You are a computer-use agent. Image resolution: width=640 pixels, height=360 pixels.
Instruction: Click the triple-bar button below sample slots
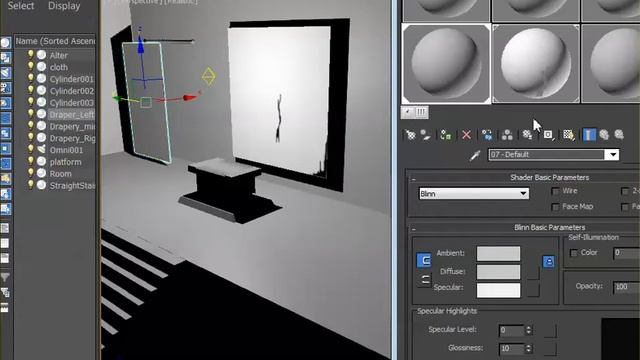click(422, 112)
